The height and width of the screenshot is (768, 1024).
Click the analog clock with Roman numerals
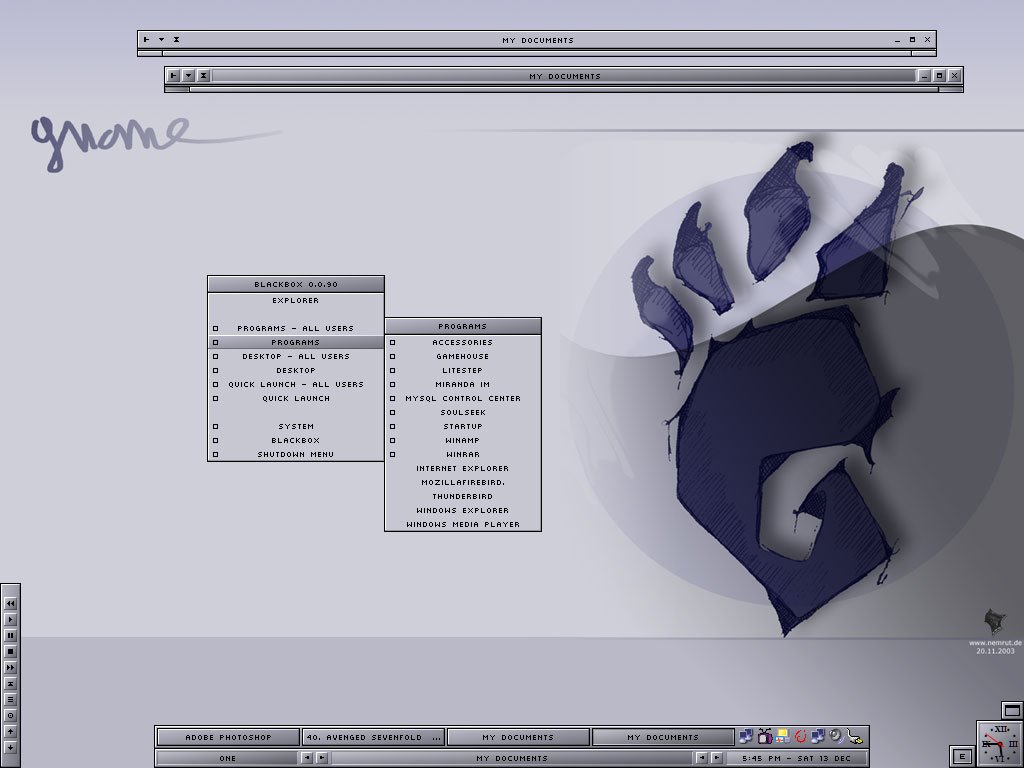click(x=1000, y=744)
